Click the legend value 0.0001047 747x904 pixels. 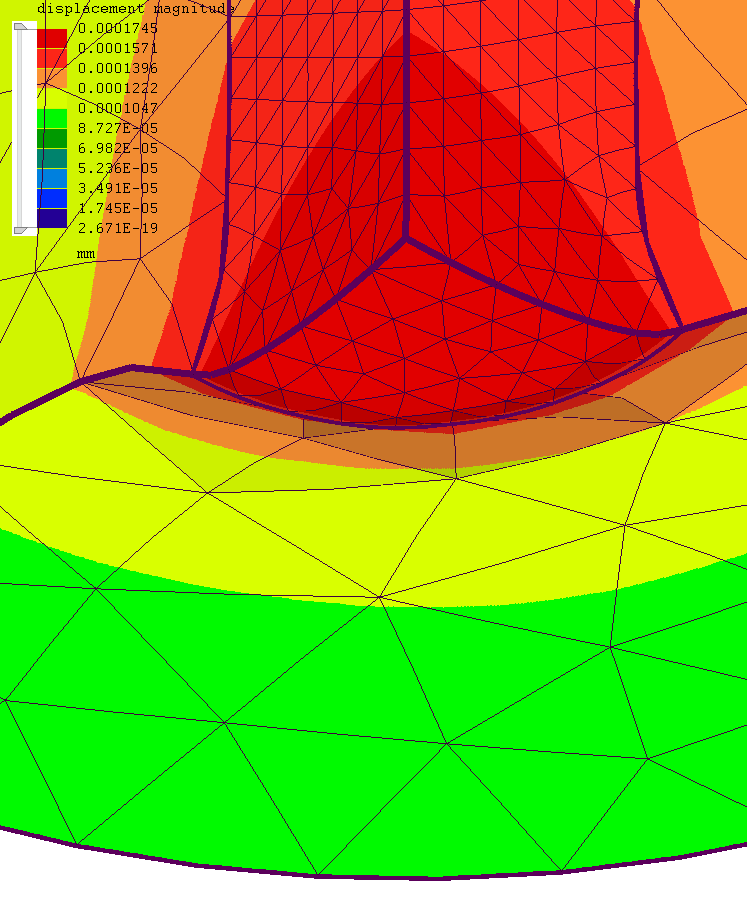click(x=118, y=108)
